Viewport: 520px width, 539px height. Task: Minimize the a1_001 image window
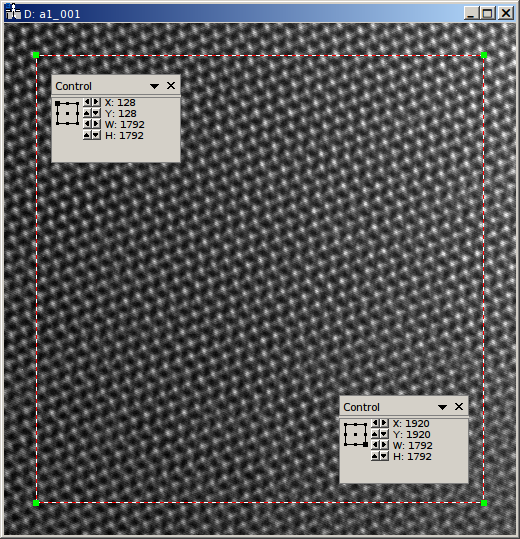click(x=471, y=13)
